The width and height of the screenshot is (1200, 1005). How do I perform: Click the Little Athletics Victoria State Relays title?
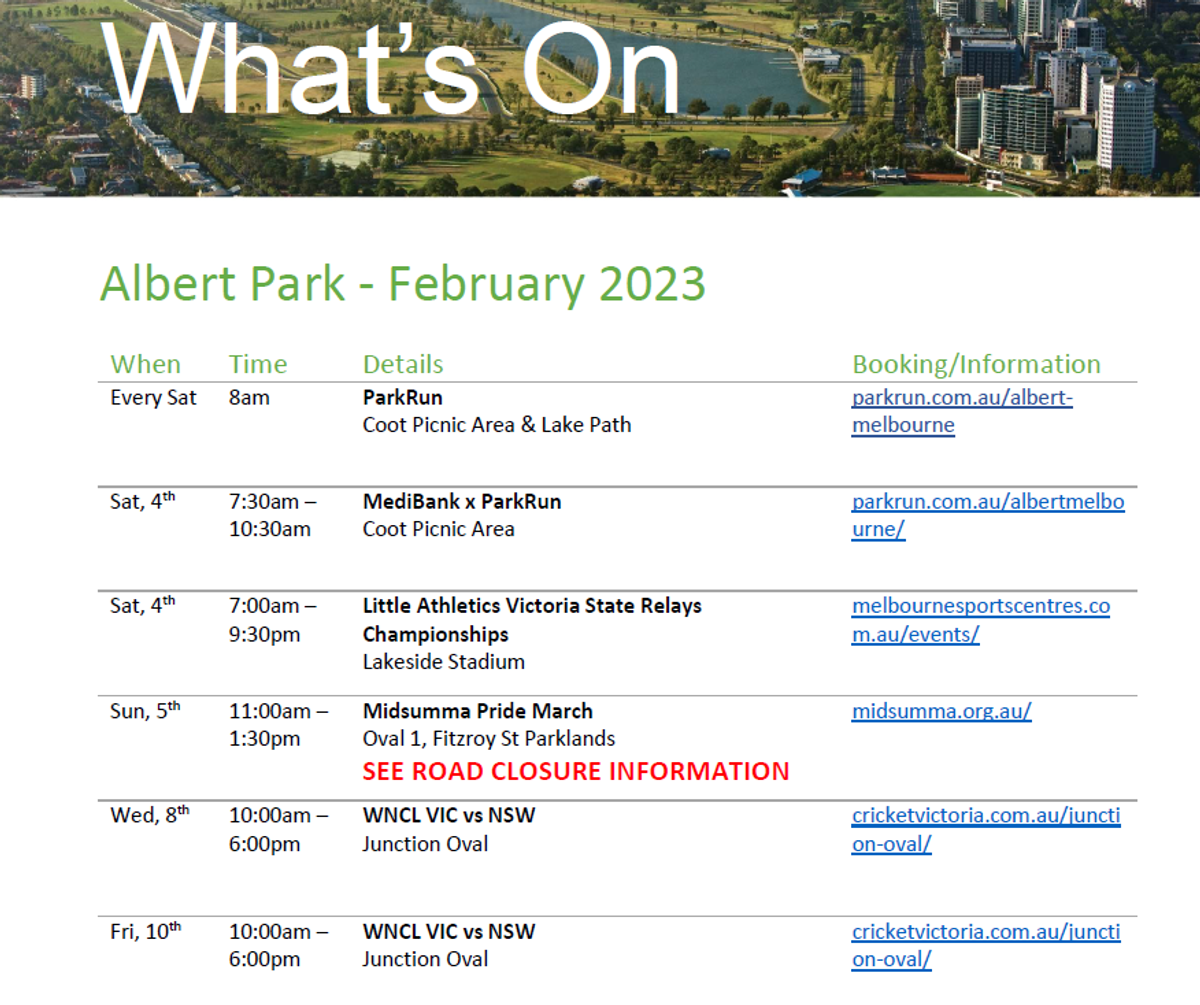coord(531,606)
